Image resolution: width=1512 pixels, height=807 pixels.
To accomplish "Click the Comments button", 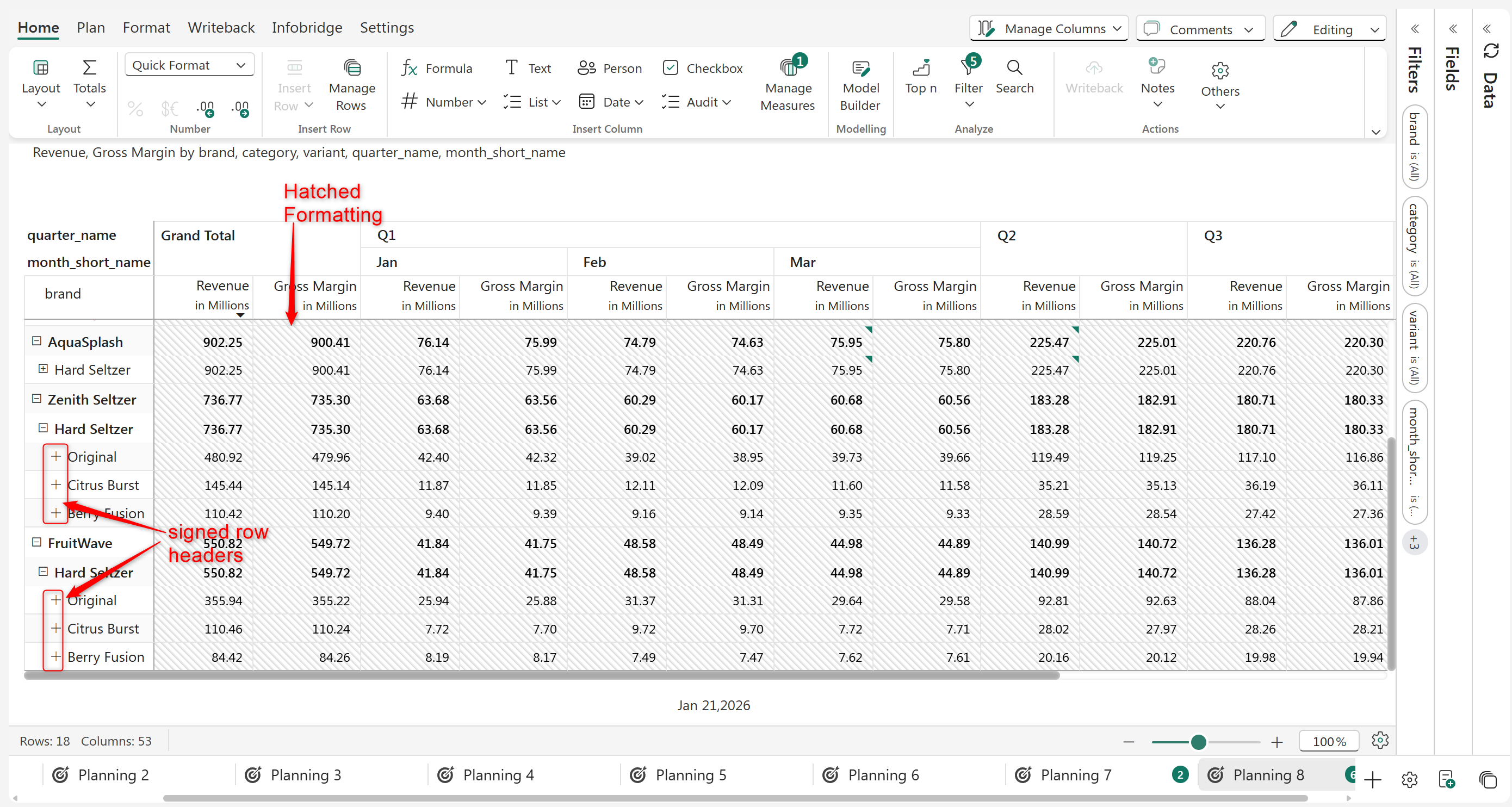I will 1200,29.
